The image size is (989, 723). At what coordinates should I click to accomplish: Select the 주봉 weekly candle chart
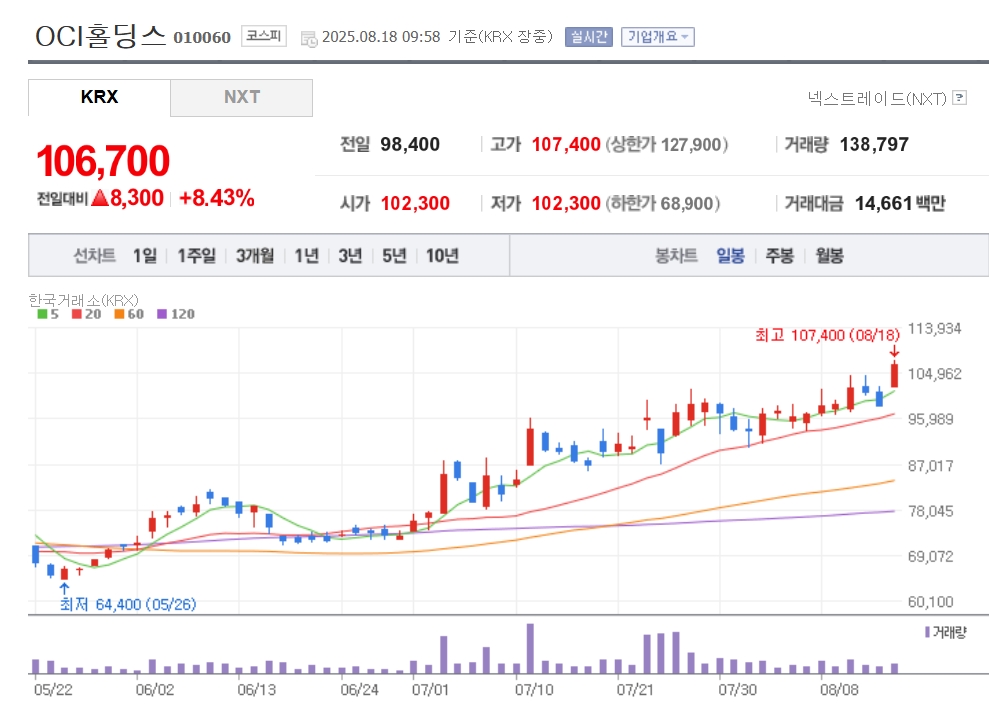tap(780, 256)
